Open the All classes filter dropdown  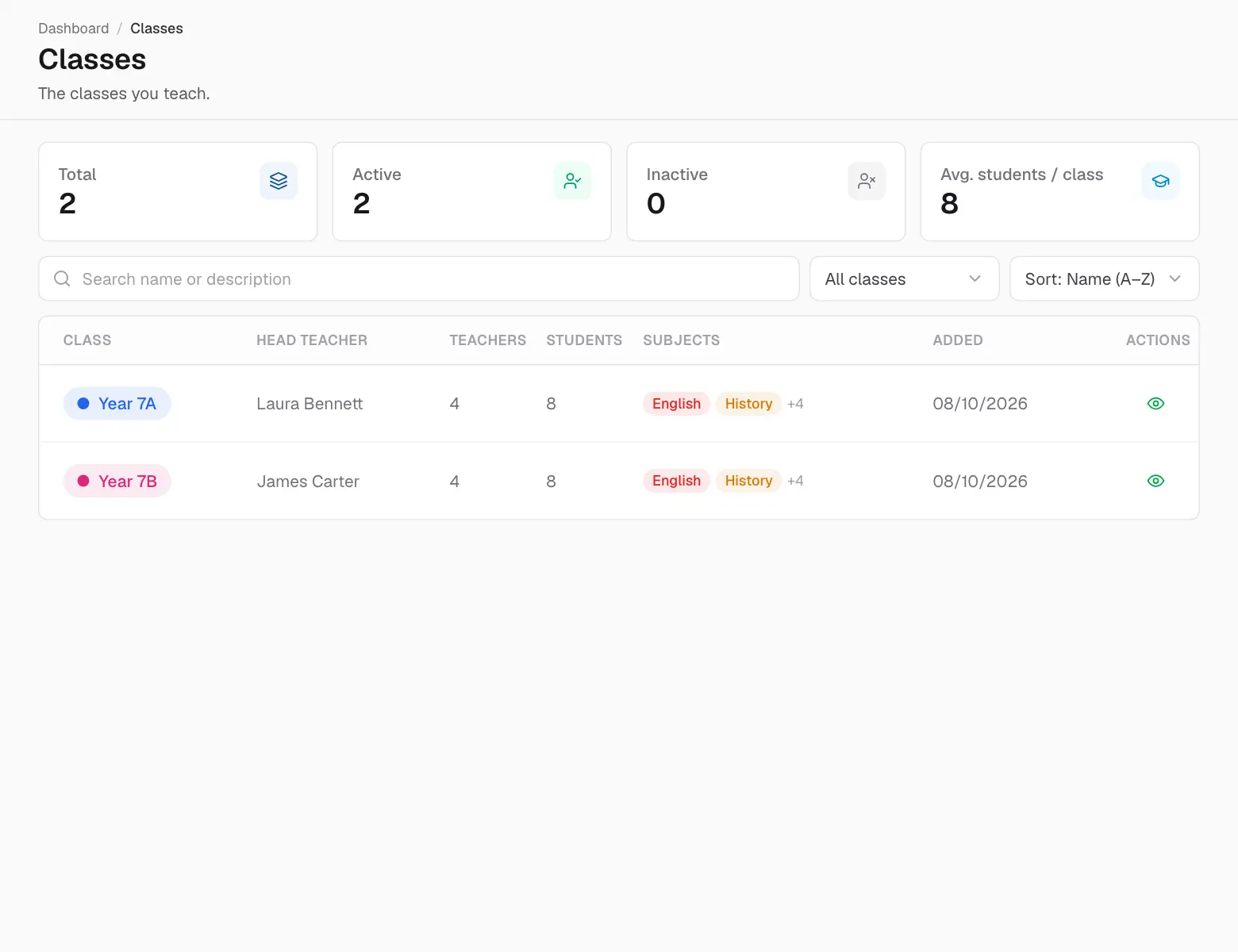904,278
